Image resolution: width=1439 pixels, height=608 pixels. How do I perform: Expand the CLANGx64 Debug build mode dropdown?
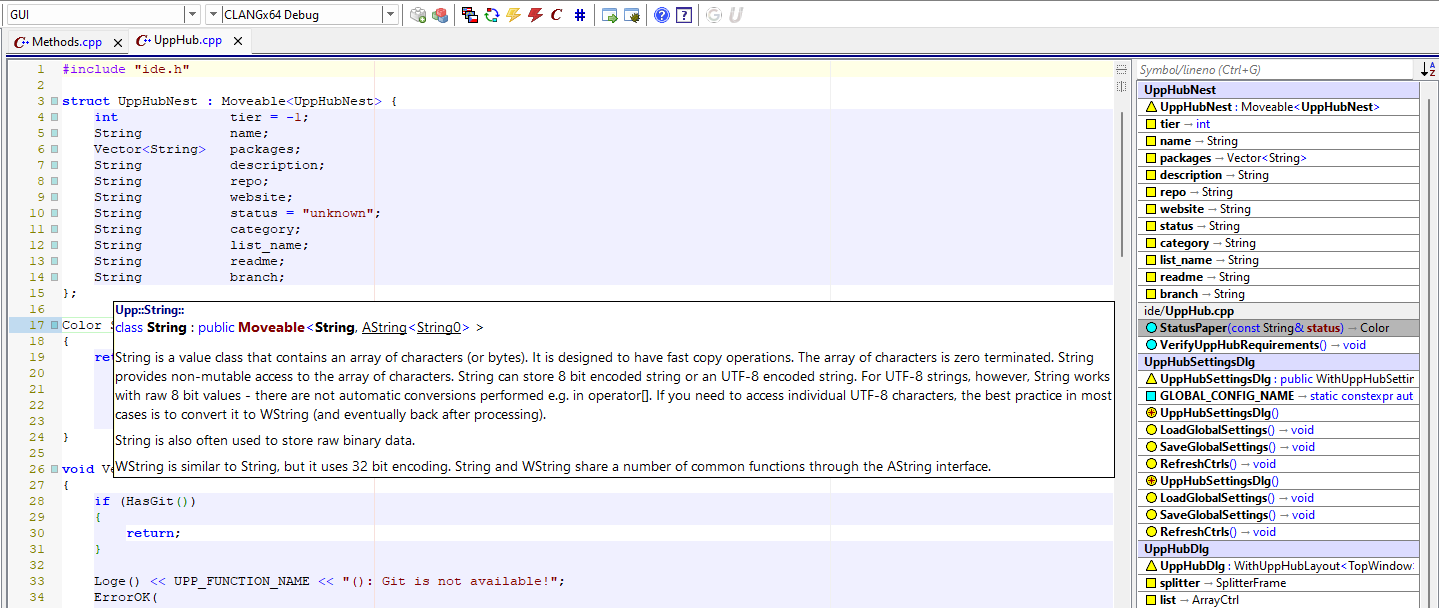(x=389, y=15)
